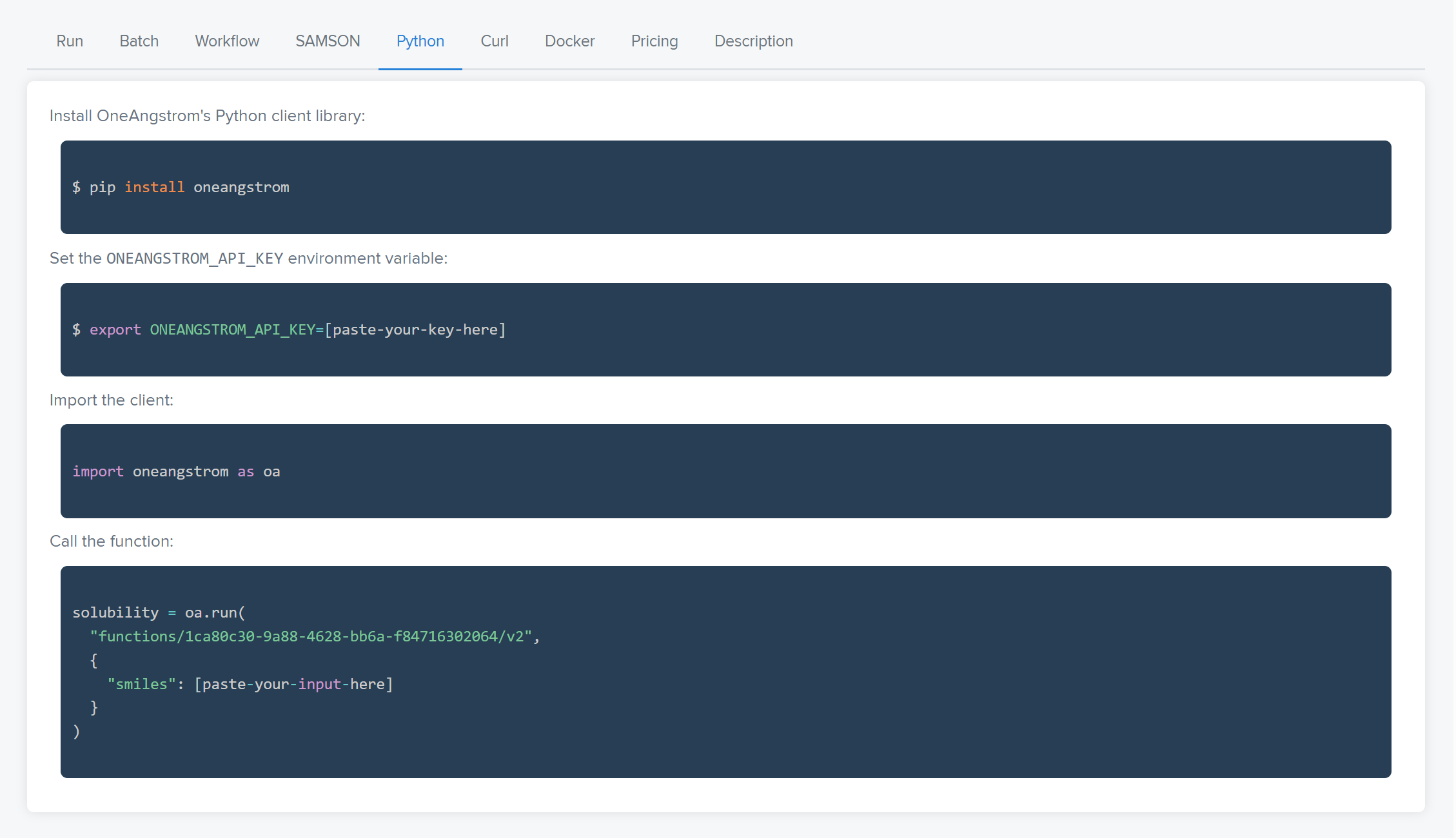Click the "smiles" key in code

141,685
